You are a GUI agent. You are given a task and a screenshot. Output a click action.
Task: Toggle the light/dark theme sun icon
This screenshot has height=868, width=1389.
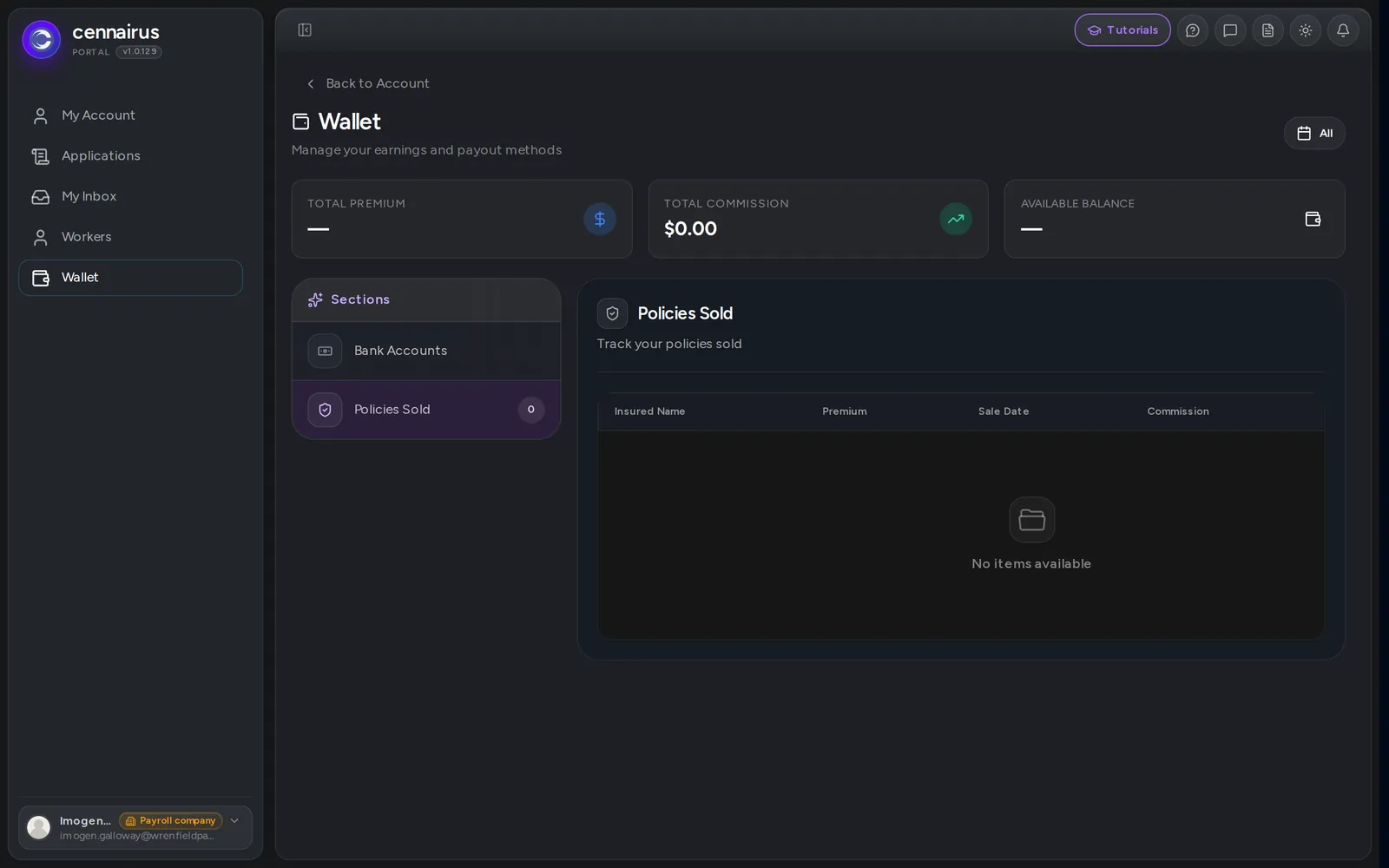(x=1306, y=30)
